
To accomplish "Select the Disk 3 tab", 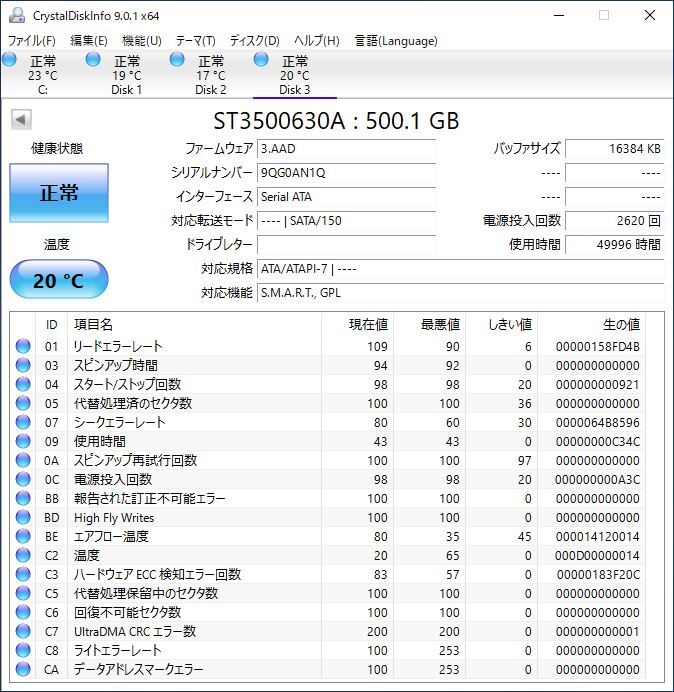I will 294,75.
